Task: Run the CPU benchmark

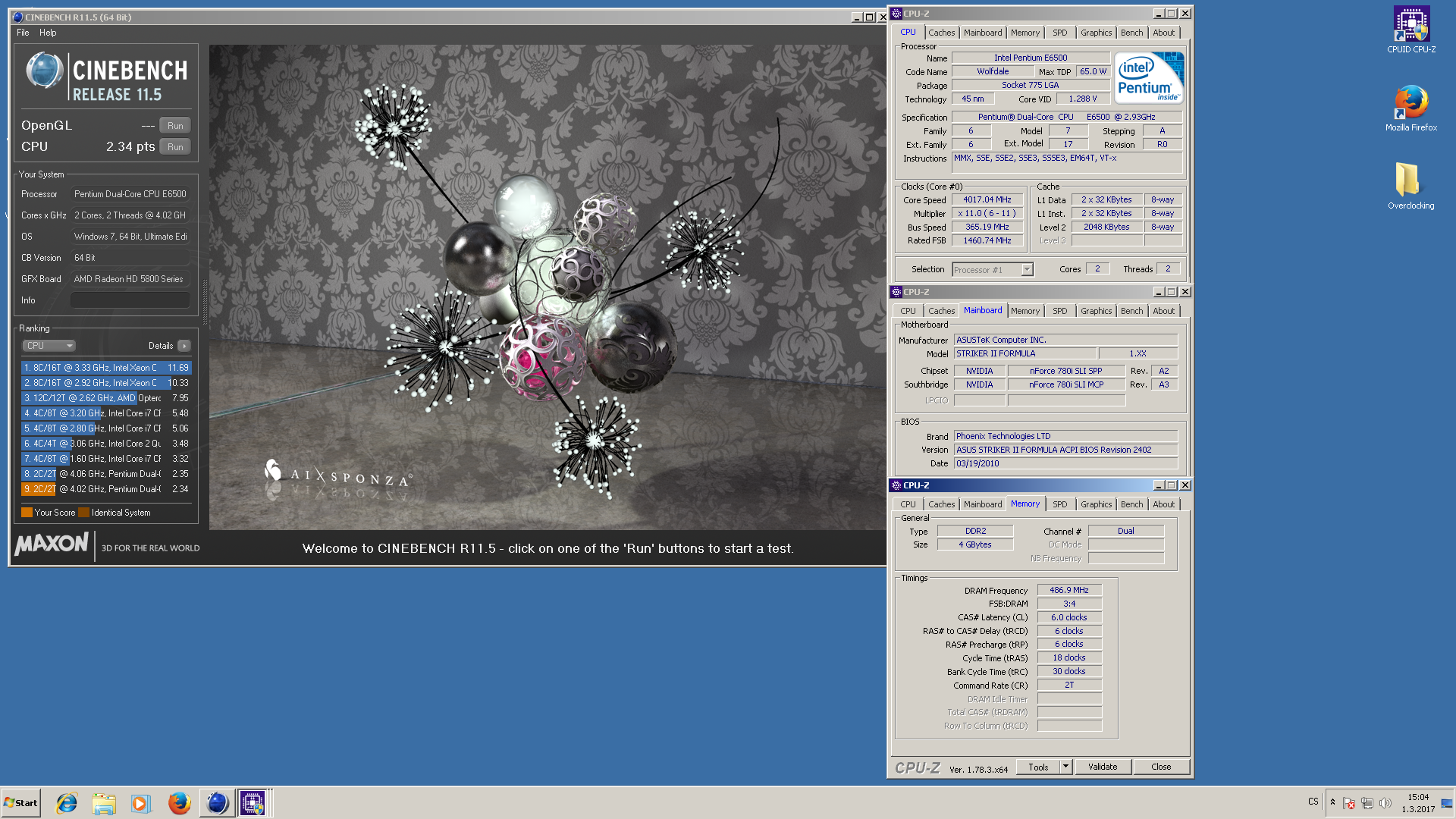Action: point(175,147)
